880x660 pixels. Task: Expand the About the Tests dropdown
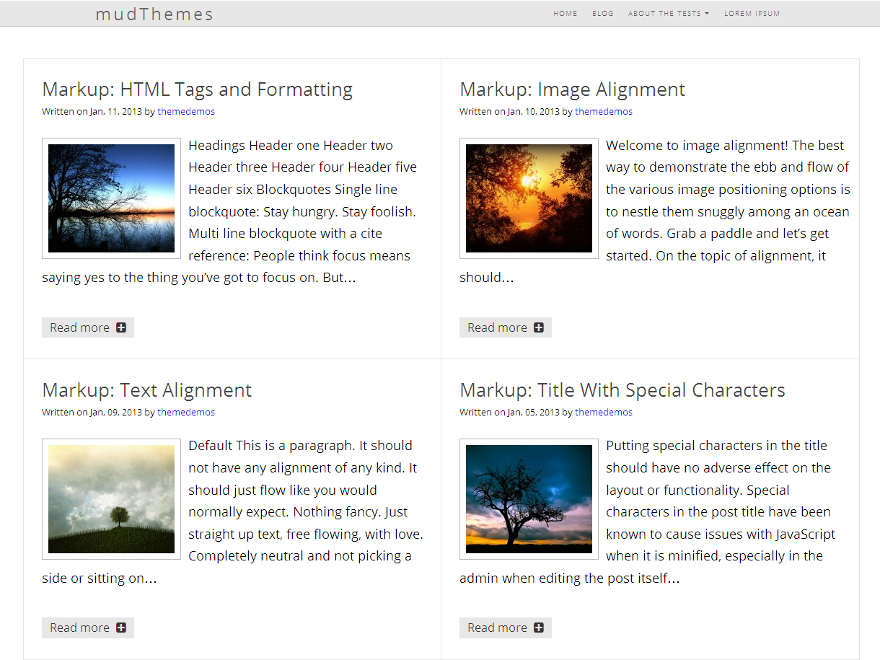(664, 14)
